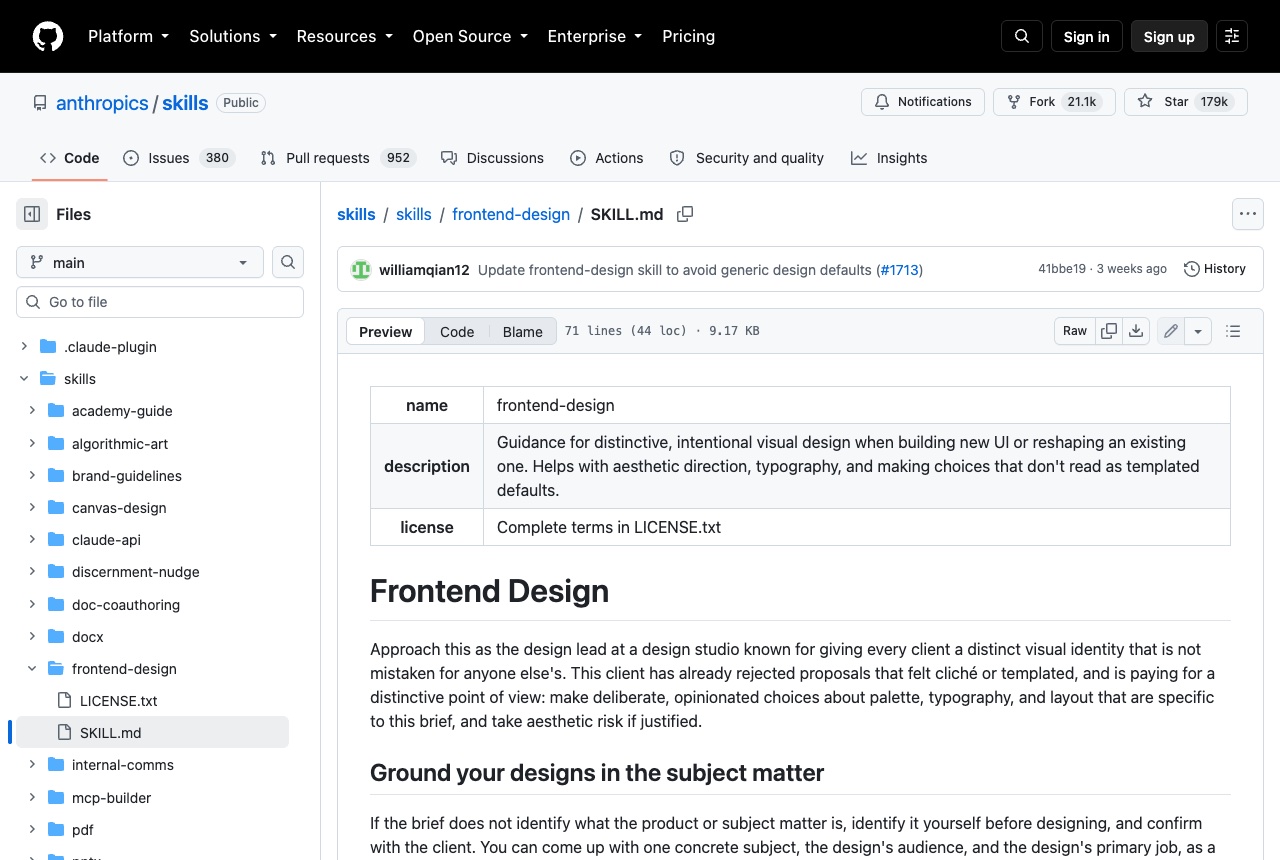Image resolution: width=1280 pixels, height=860 pixels.
Task: Open the edit options dropdown arrow
Action: click(1198, 331)
